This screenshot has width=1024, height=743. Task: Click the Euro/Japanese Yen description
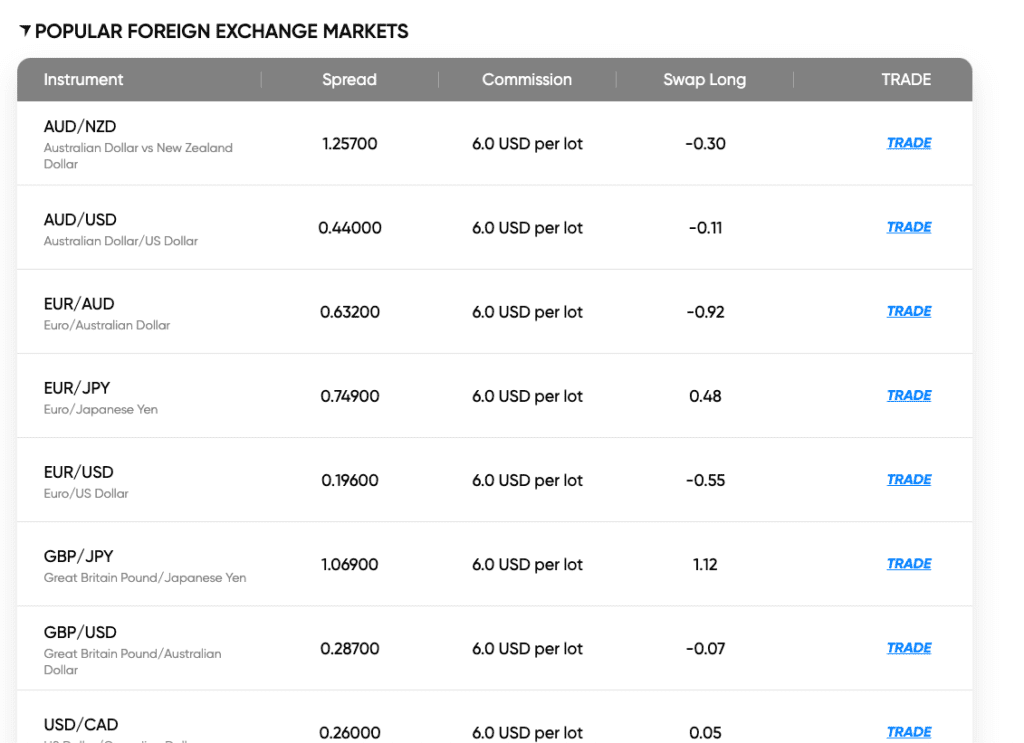101,409
